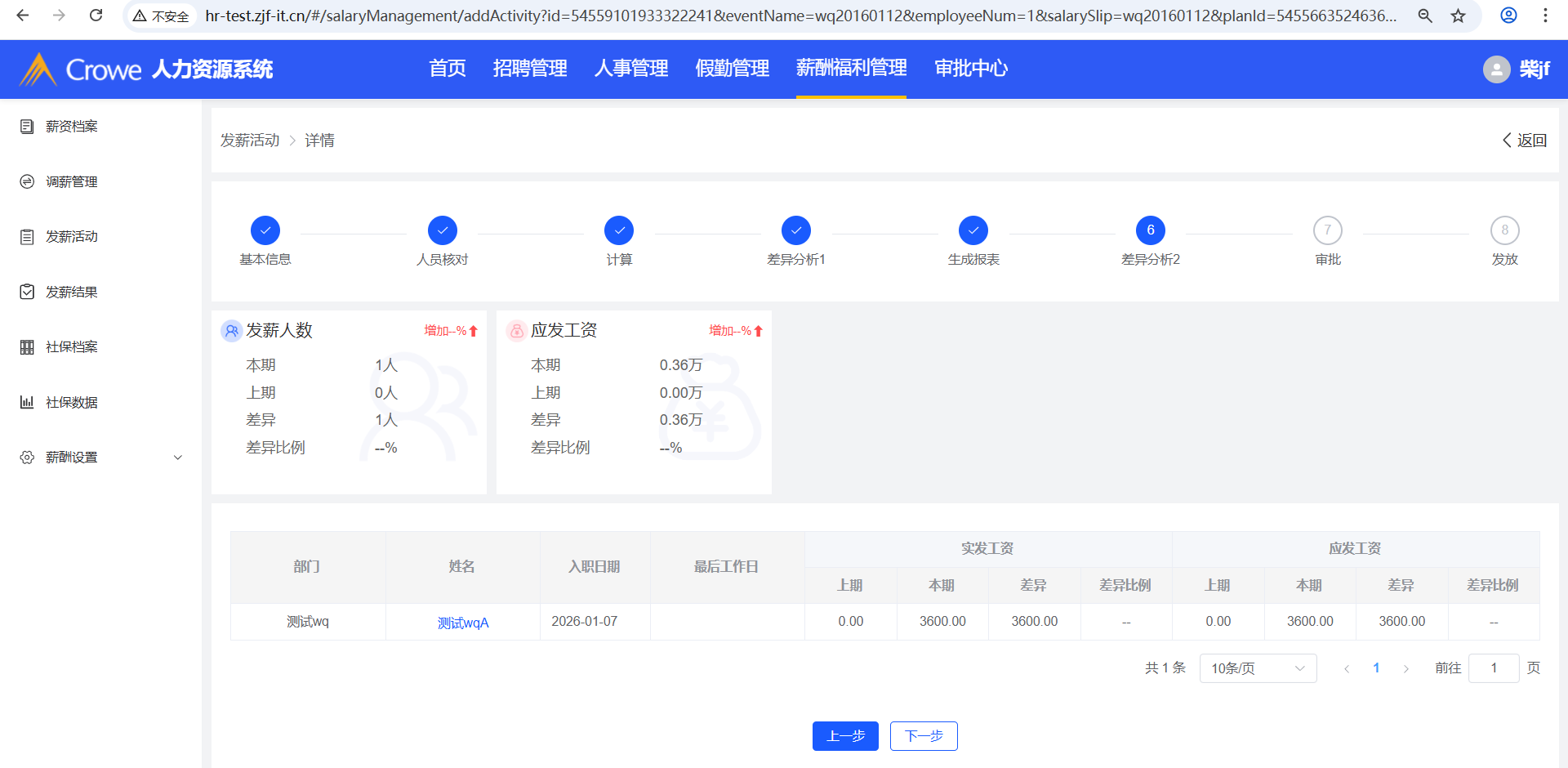Click the 社保数据 chart icon

[27, 402]
